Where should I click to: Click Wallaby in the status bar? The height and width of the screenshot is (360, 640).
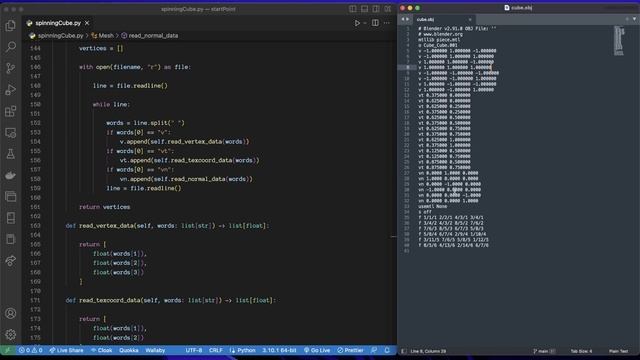(x=155, y=350)
